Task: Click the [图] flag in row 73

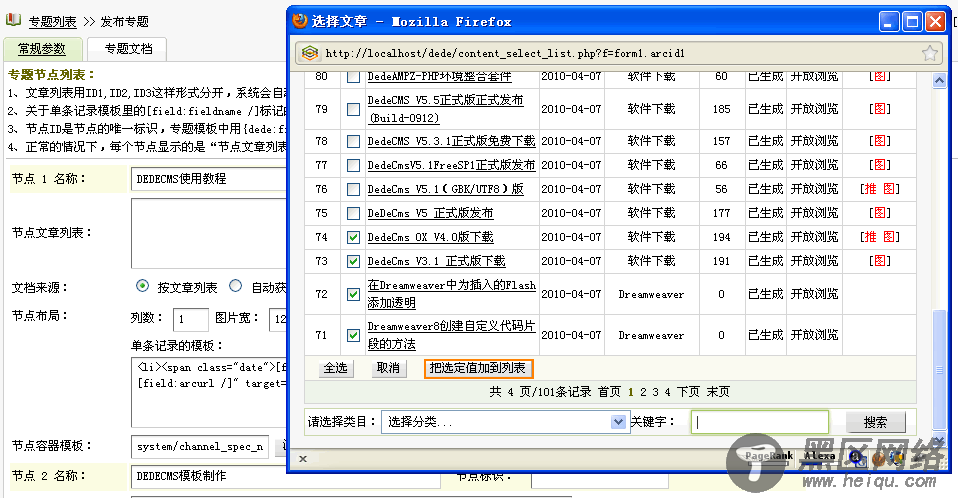Action: [879, 262]
